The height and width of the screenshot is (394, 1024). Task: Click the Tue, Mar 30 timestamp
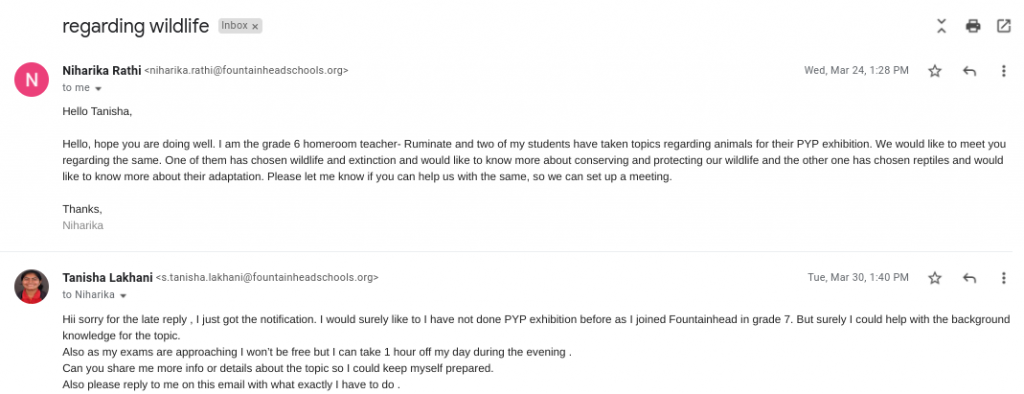pos(858,278)
